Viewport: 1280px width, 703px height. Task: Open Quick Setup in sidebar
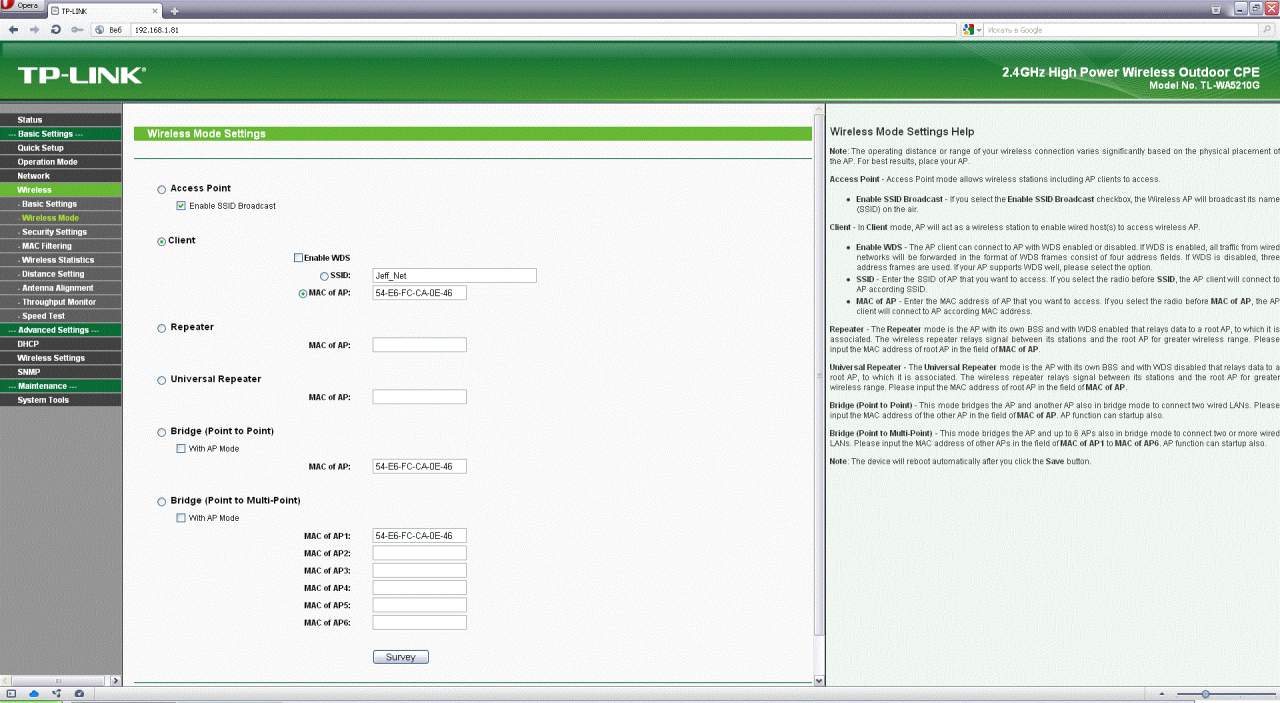(x=61, y=148)
